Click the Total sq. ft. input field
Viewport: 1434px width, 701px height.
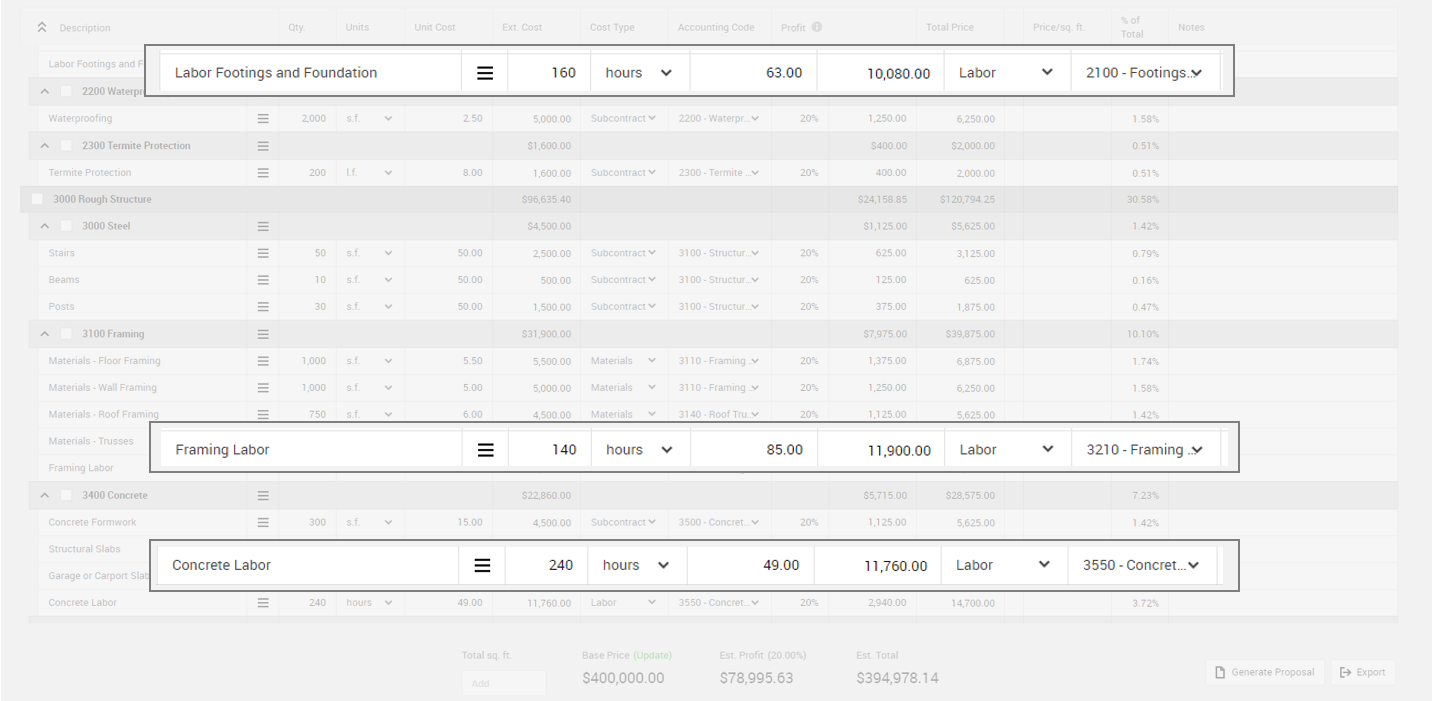(503, 683)
